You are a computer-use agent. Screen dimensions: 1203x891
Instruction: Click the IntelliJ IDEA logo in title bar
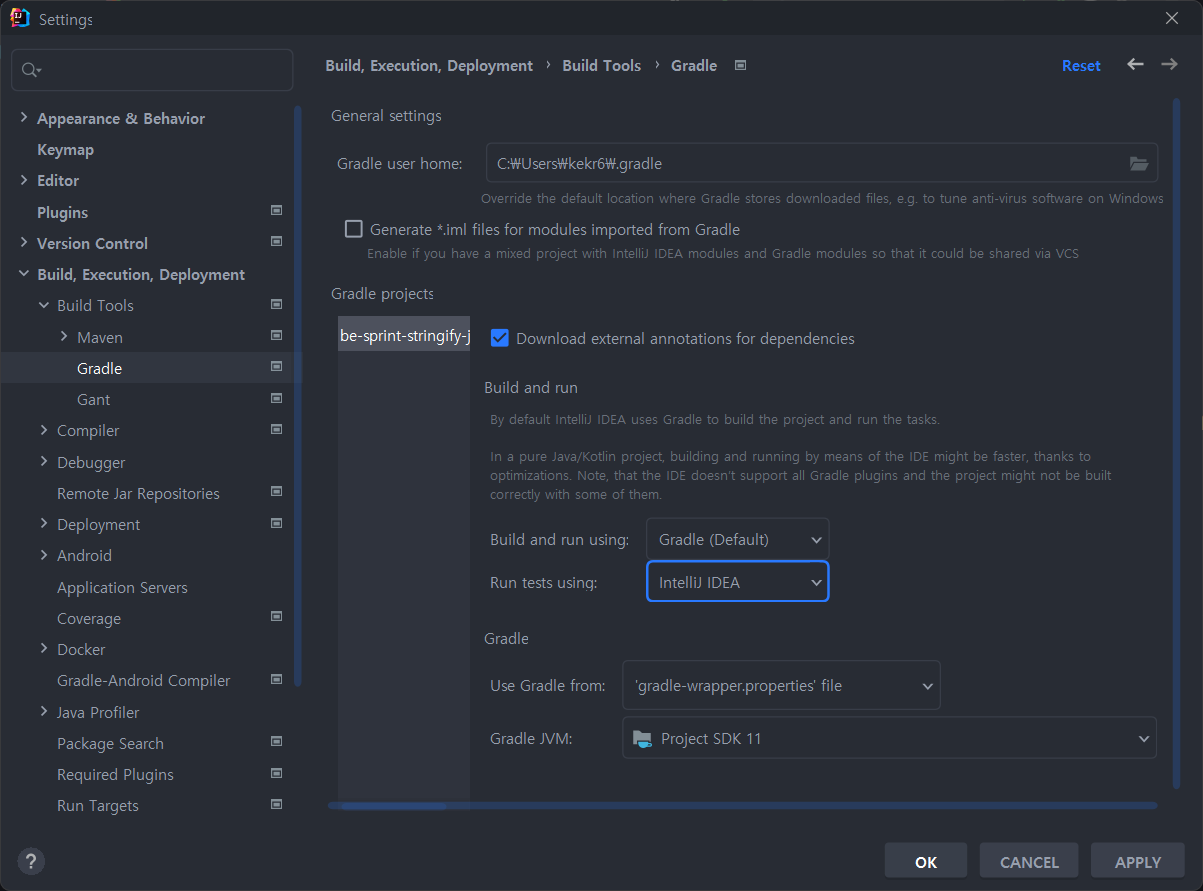20,18
